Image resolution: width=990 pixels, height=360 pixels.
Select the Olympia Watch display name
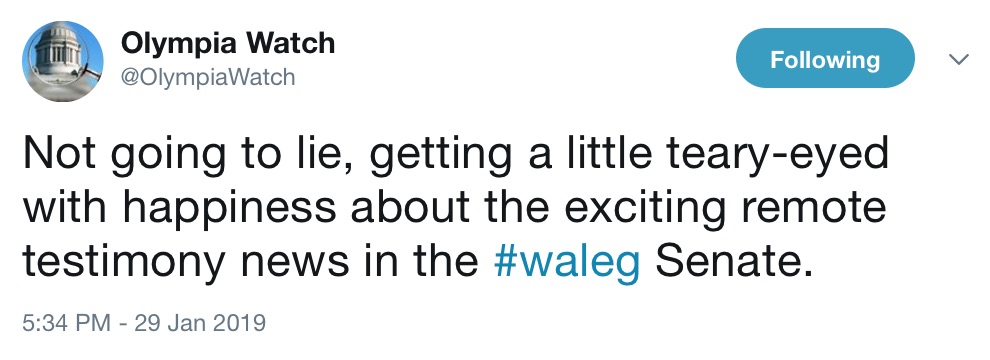coord(227,44)
